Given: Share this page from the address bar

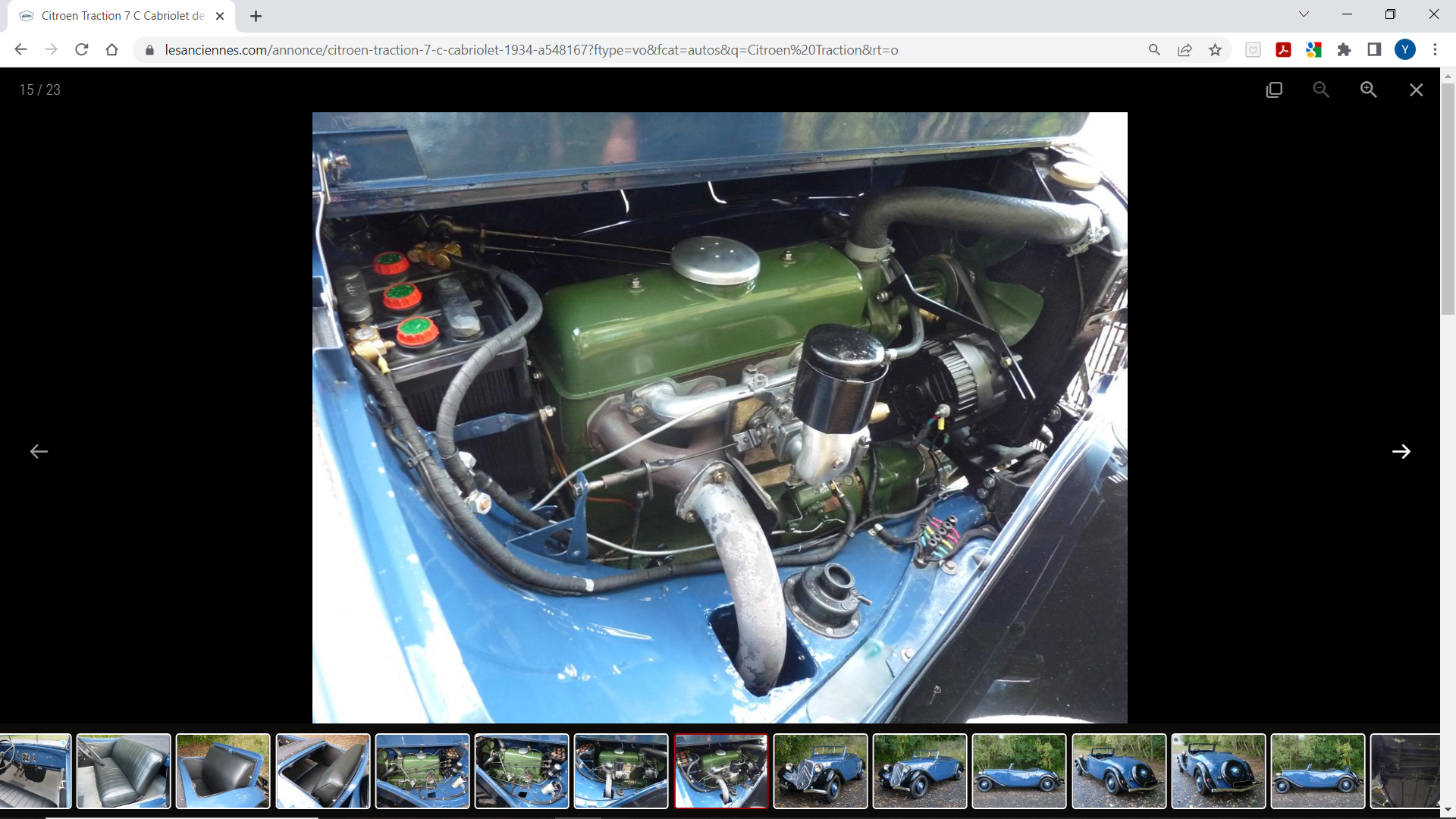Looking at the screenshot, I should (x=1185, y=50).
